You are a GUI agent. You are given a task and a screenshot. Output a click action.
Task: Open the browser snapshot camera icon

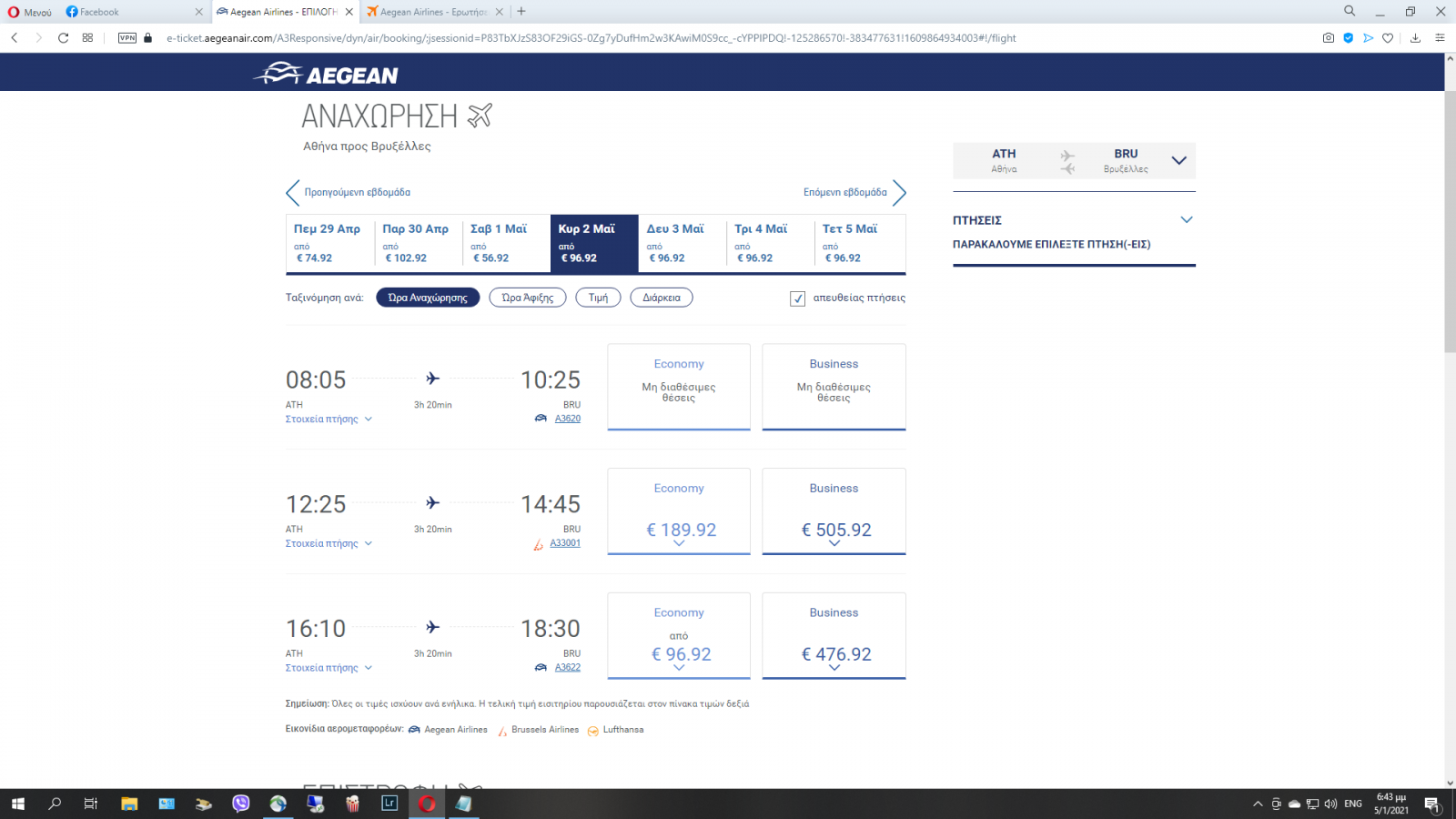click(x=1328, y=38)
